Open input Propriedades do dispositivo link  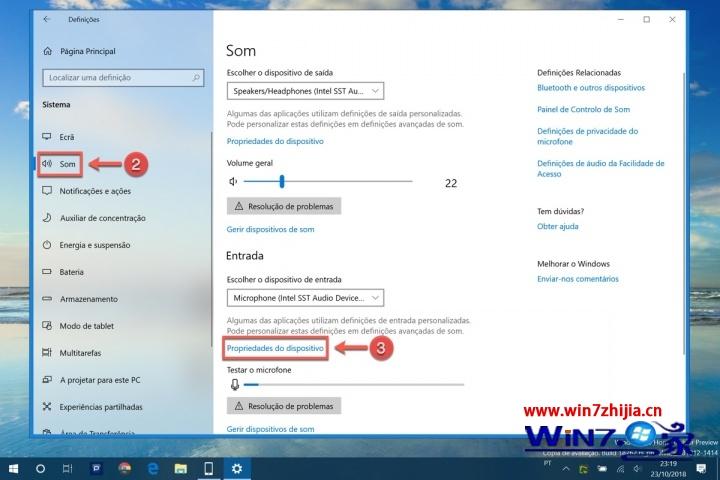coord(275,348)
